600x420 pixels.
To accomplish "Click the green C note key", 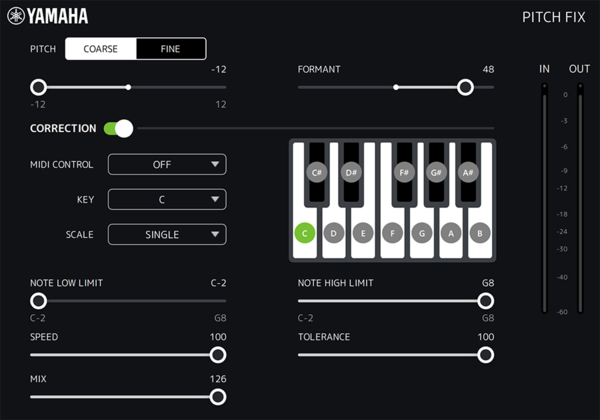I will coord(305,233).
